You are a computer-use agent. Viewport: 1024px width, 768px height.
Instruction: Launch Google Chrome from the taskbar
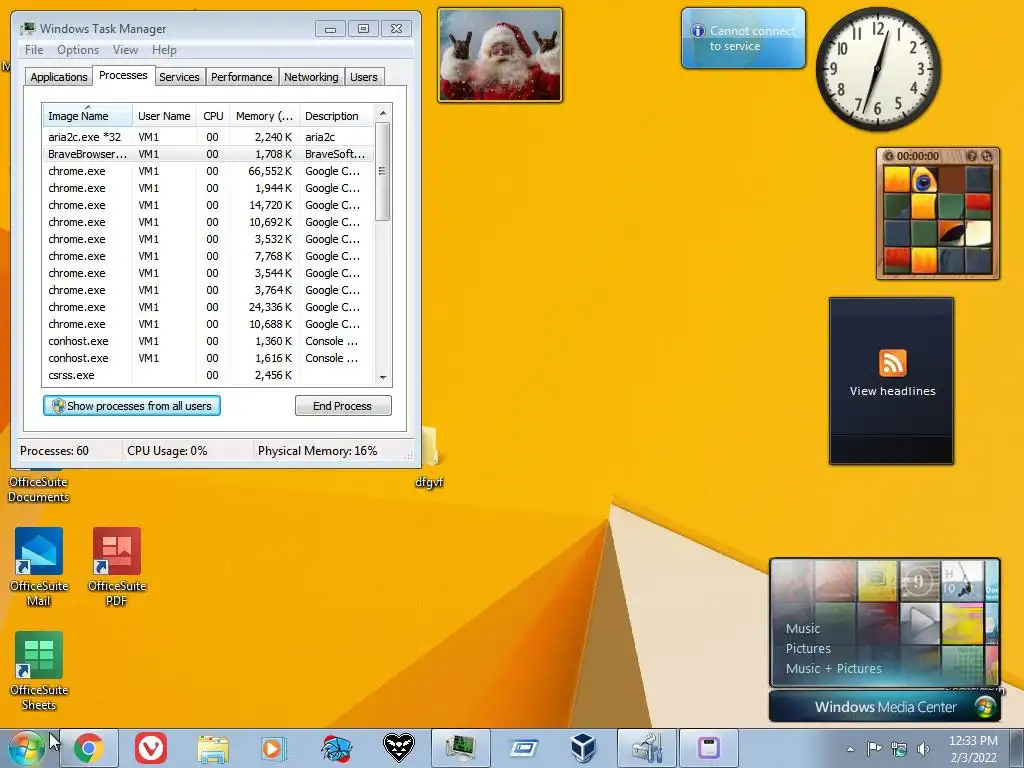click(x=89, y=748)
